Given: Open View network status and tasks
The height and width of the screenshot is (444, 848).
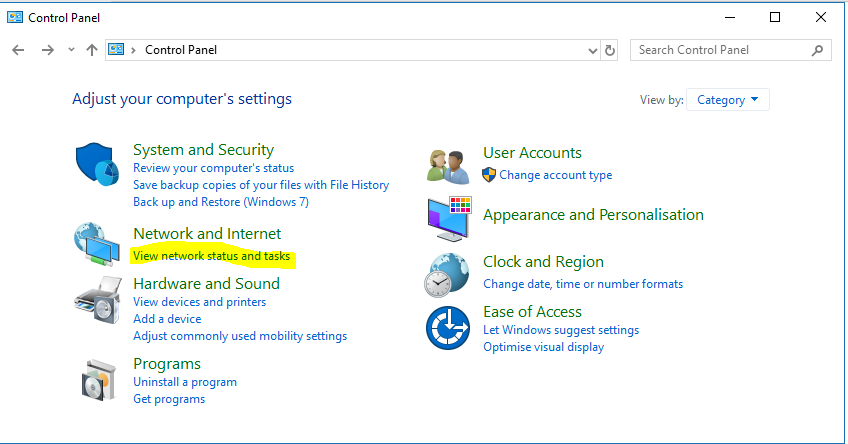Looking at the screenshot, I should tap(211, 256).
